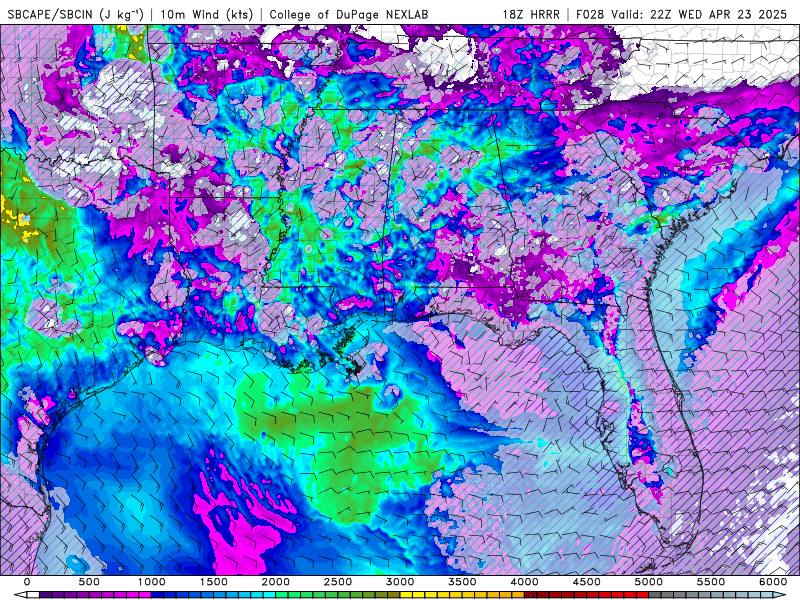This screenshot has width=800, height=600.
Task: Click the College of DuPage NEXLAB label
Action: pos(348,14)
